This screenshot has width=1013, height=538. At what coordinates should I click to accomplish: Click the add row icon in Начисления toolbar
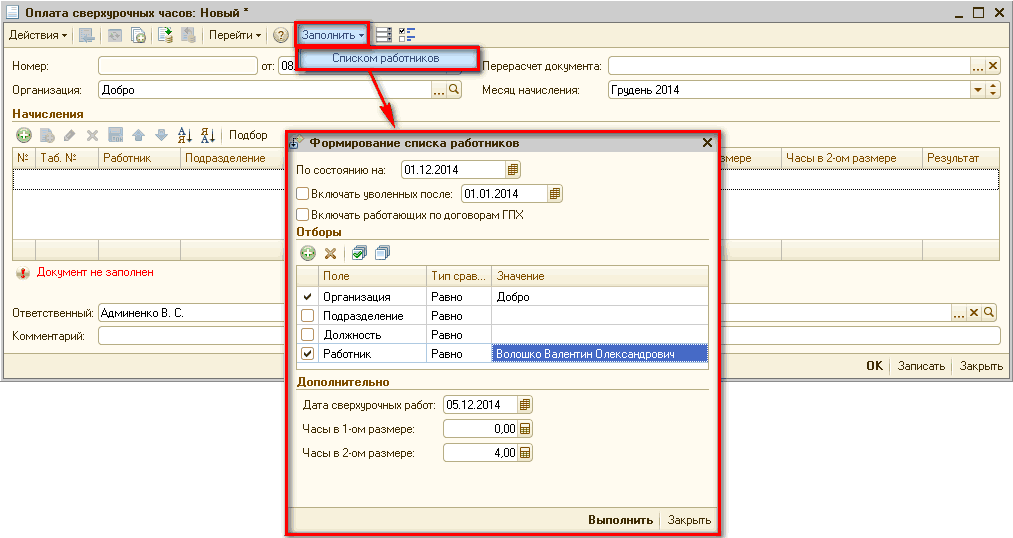tap(23, 135)
